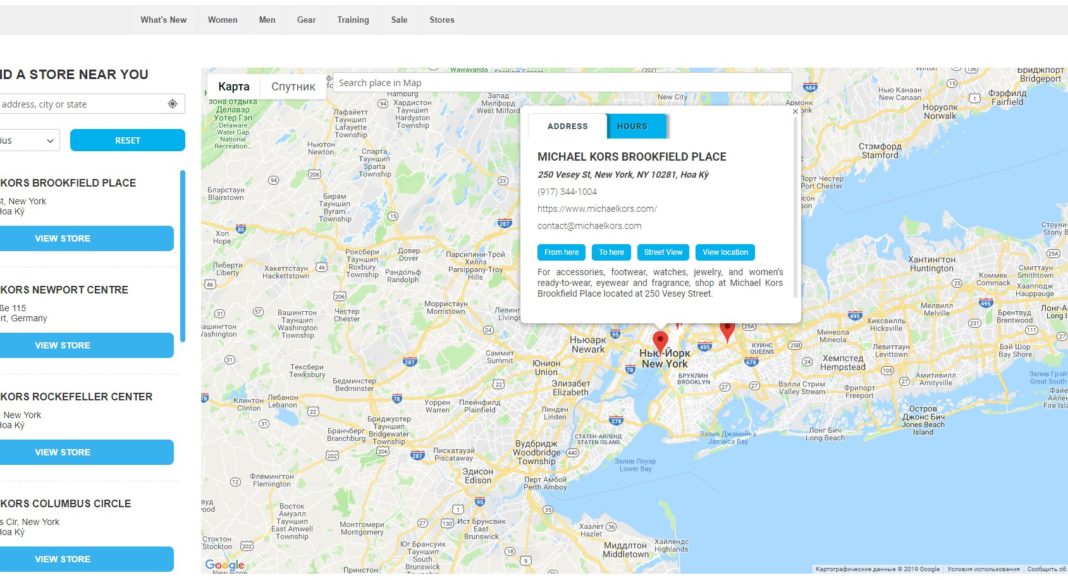Click the Kors Newport Centre list heading
Viewport: 1068px width, 580px height.
(x=64, y=290)
